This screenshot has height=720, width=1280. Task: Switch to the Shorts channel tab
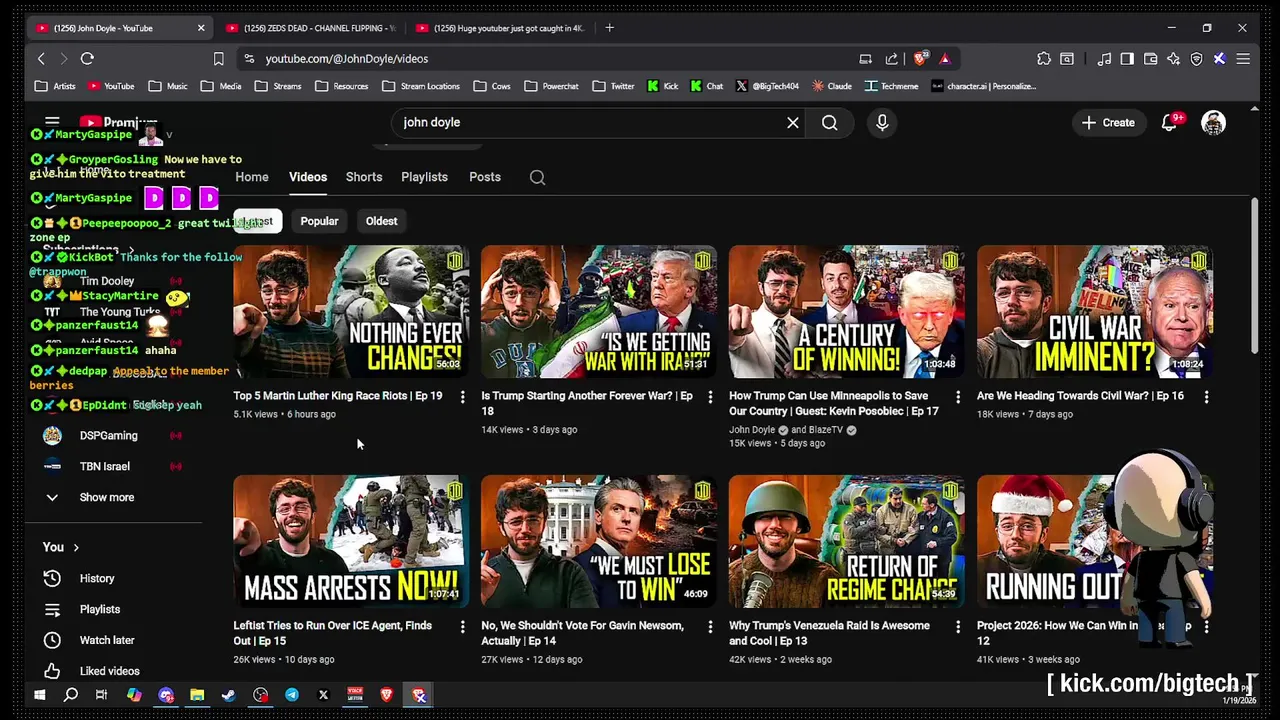point(364,177)
